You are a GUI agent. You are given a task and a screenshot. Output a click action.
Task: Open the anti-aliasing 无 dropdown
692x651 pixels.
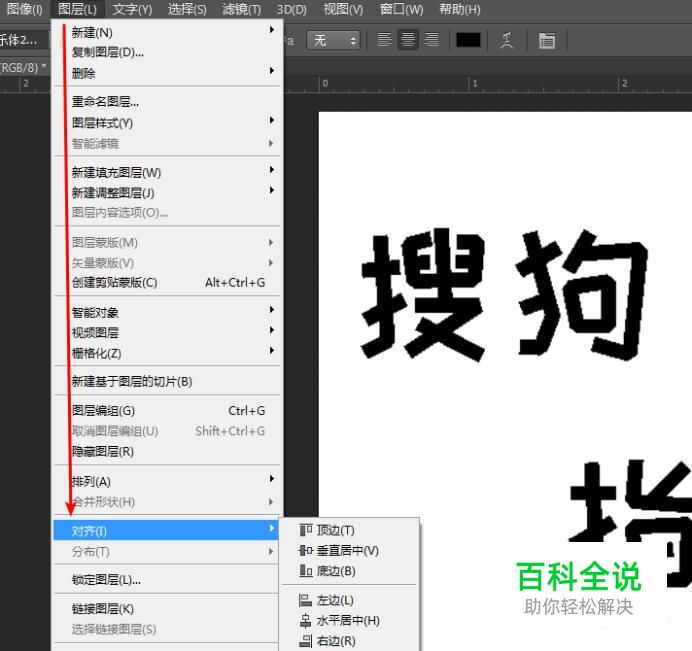(x=333, y=41)
